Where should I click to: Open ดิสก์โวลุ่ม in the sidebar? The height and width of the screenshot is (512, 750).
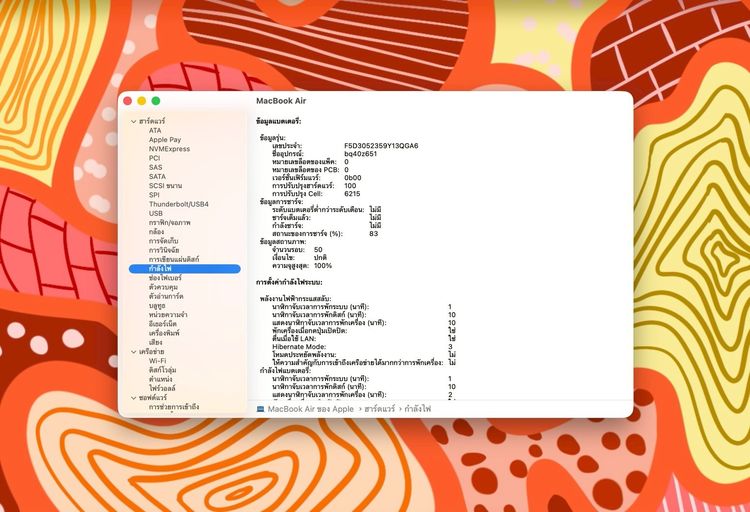pos(163,370)
